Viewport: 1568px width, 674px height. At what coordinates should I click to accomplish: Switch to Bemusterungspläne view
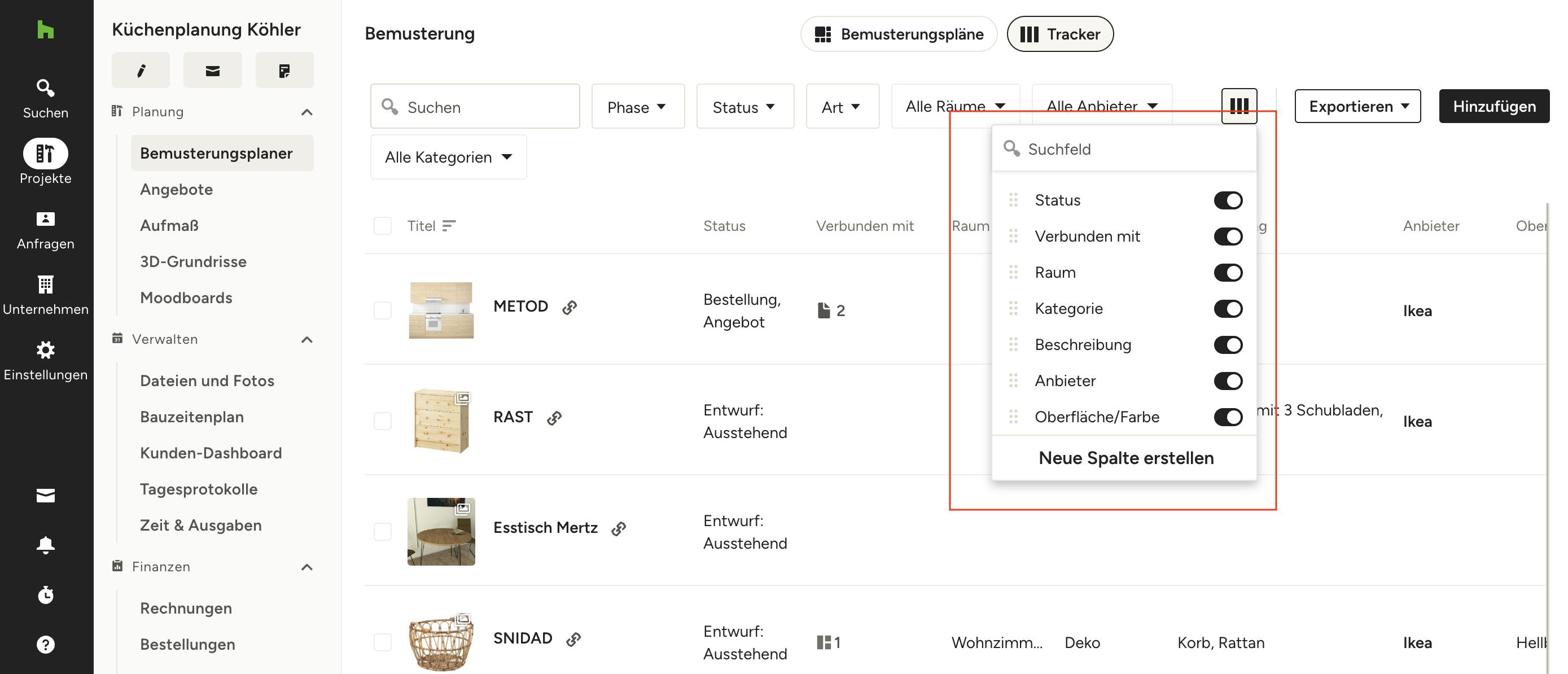pos(899,34)
